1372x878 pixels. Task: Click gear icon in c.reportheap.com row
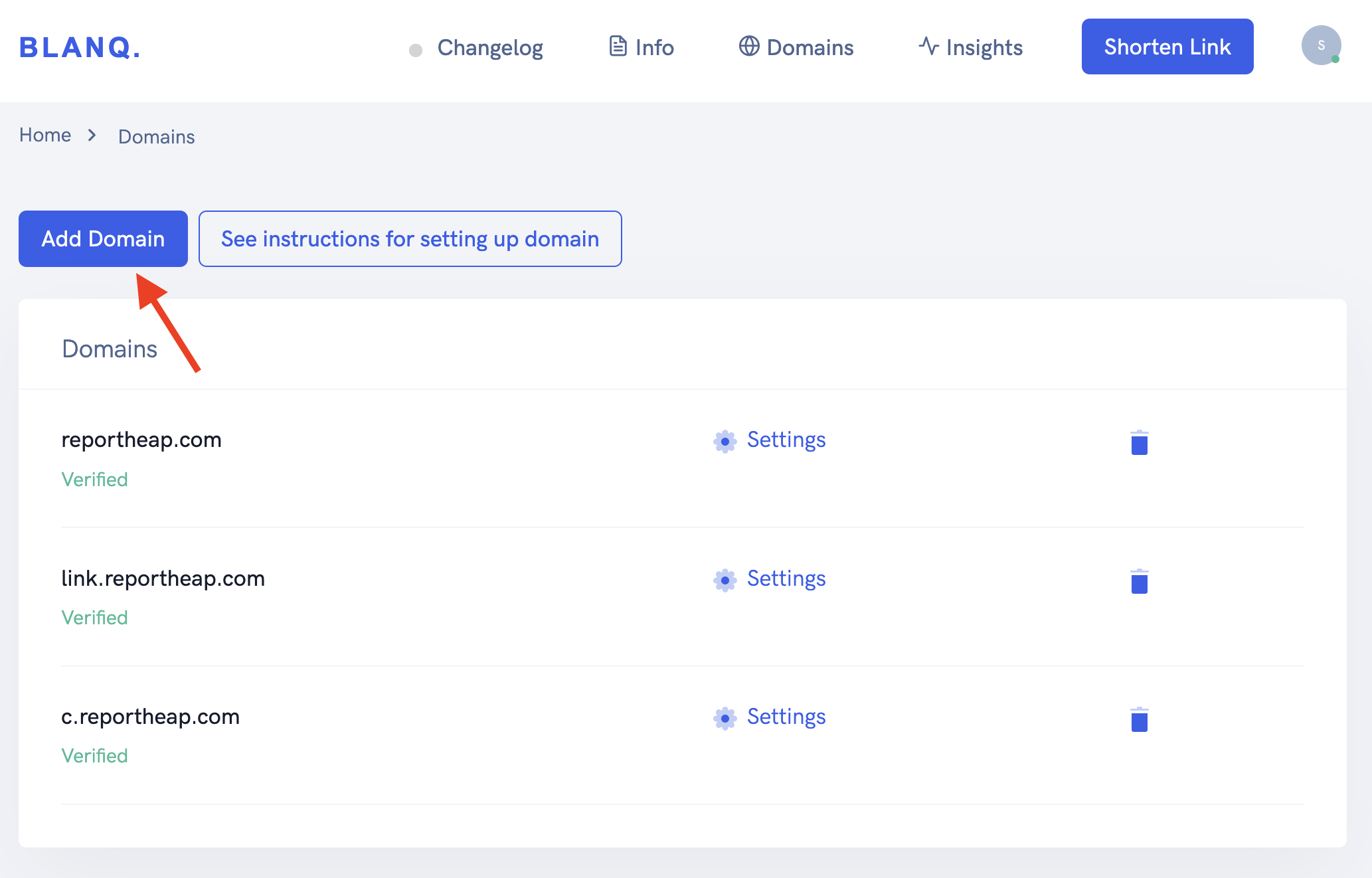(x=725, y=718)
